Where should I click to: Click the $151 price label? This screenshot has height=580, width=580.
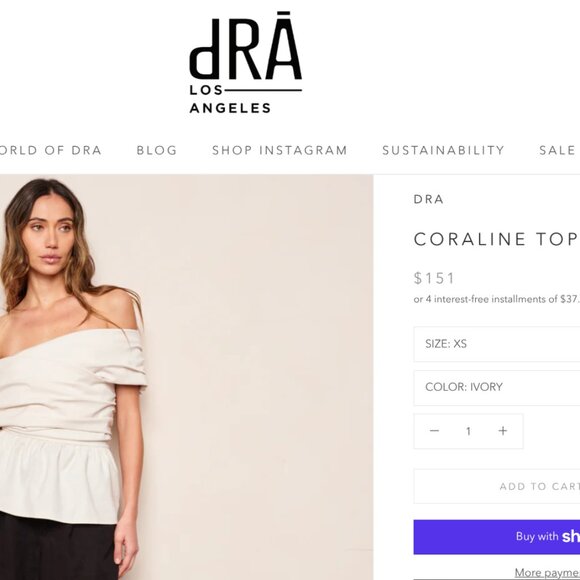(434, 278)
